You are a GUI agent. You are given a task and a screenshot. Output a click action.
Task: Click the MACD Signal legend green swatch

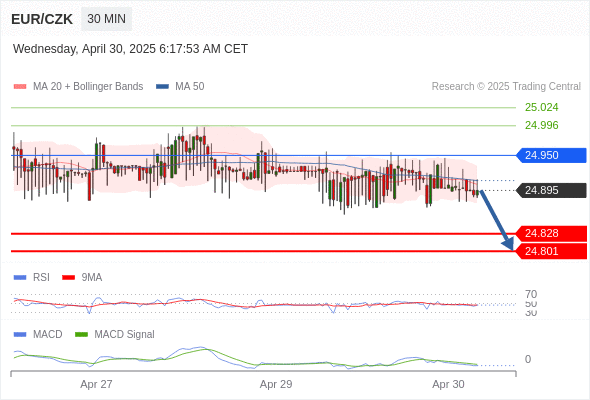point(81,334)
